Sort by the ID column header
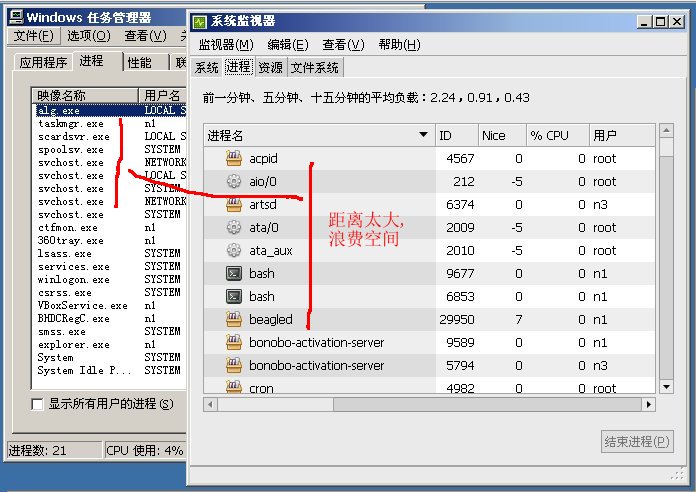696x492 pixels. point(457,135)
